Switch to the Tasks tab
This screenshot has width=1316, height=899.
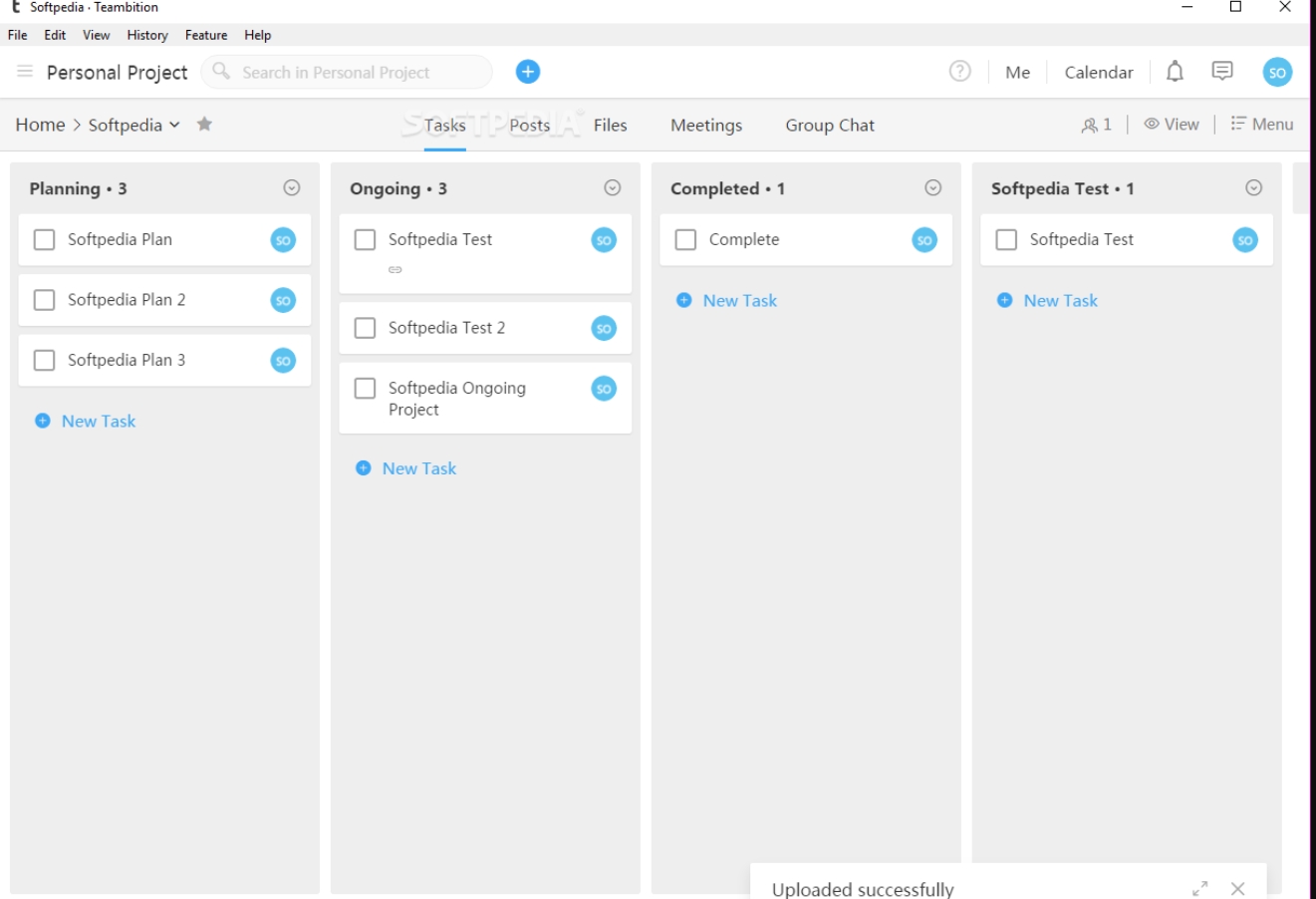pyautogui.click(x=445, y=126)
